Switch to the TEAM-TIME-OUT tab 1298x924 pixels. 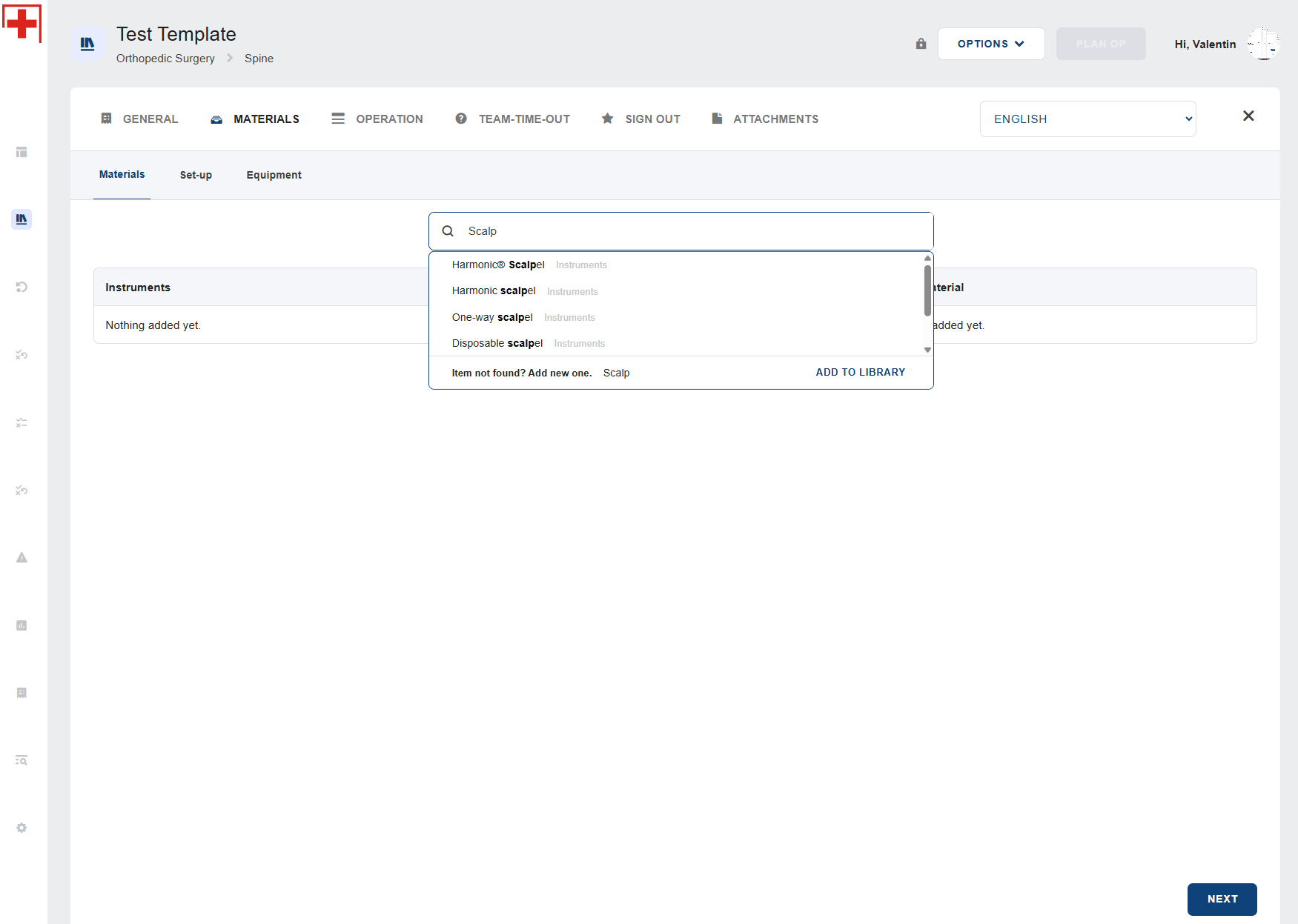(x=512, y=119)
